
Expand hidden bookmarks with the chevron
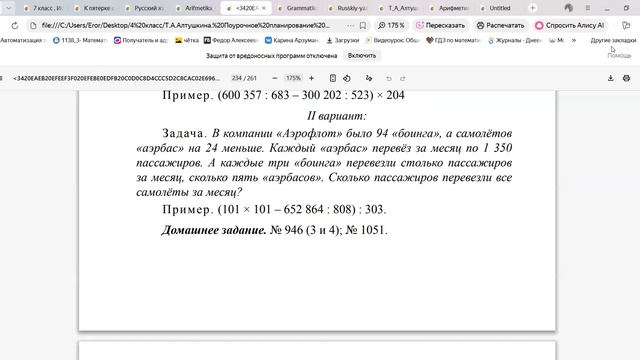(573, 40)
